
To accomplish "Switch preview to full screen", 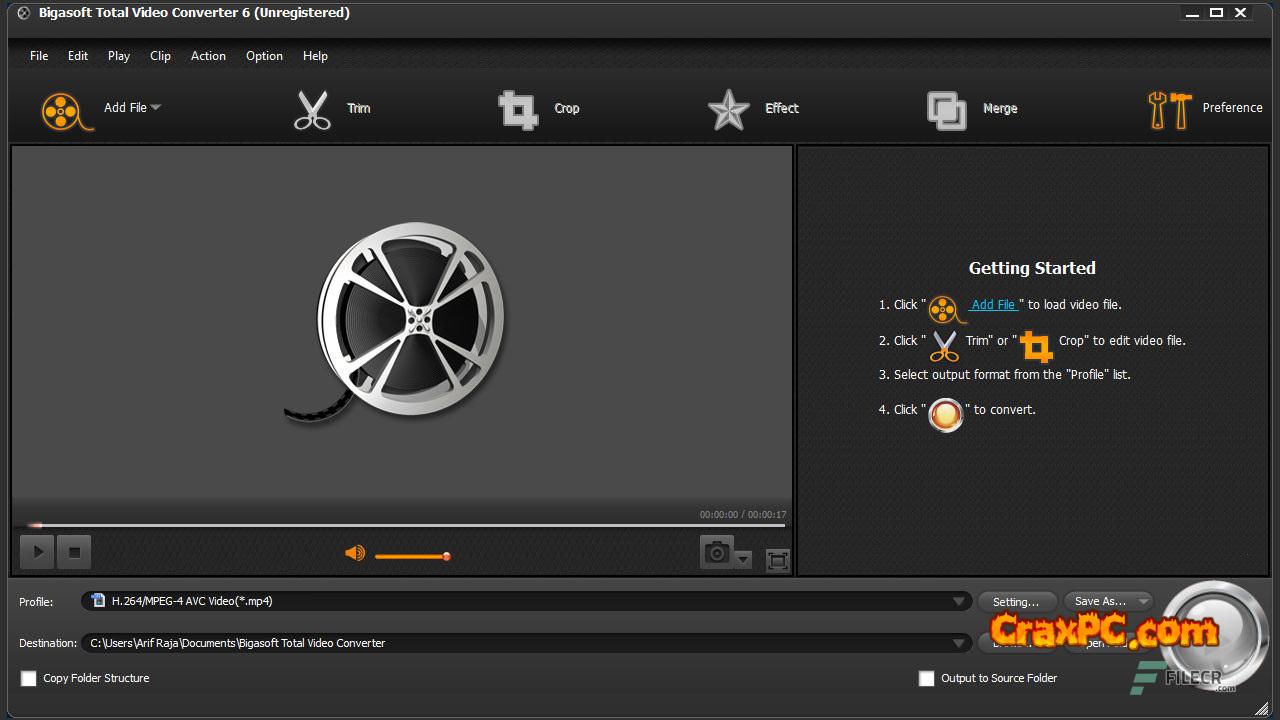I will click(x=777, y=560).
